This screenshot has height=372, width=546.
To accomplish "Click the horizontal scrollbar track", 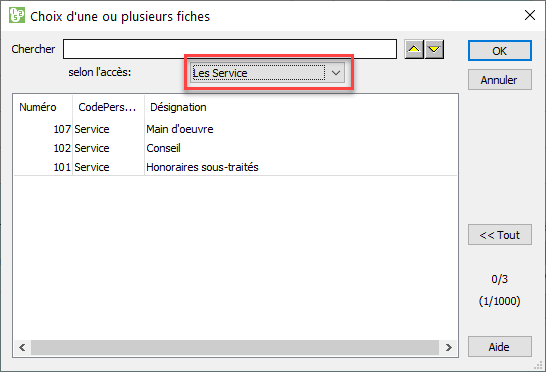I will (235, 347).
